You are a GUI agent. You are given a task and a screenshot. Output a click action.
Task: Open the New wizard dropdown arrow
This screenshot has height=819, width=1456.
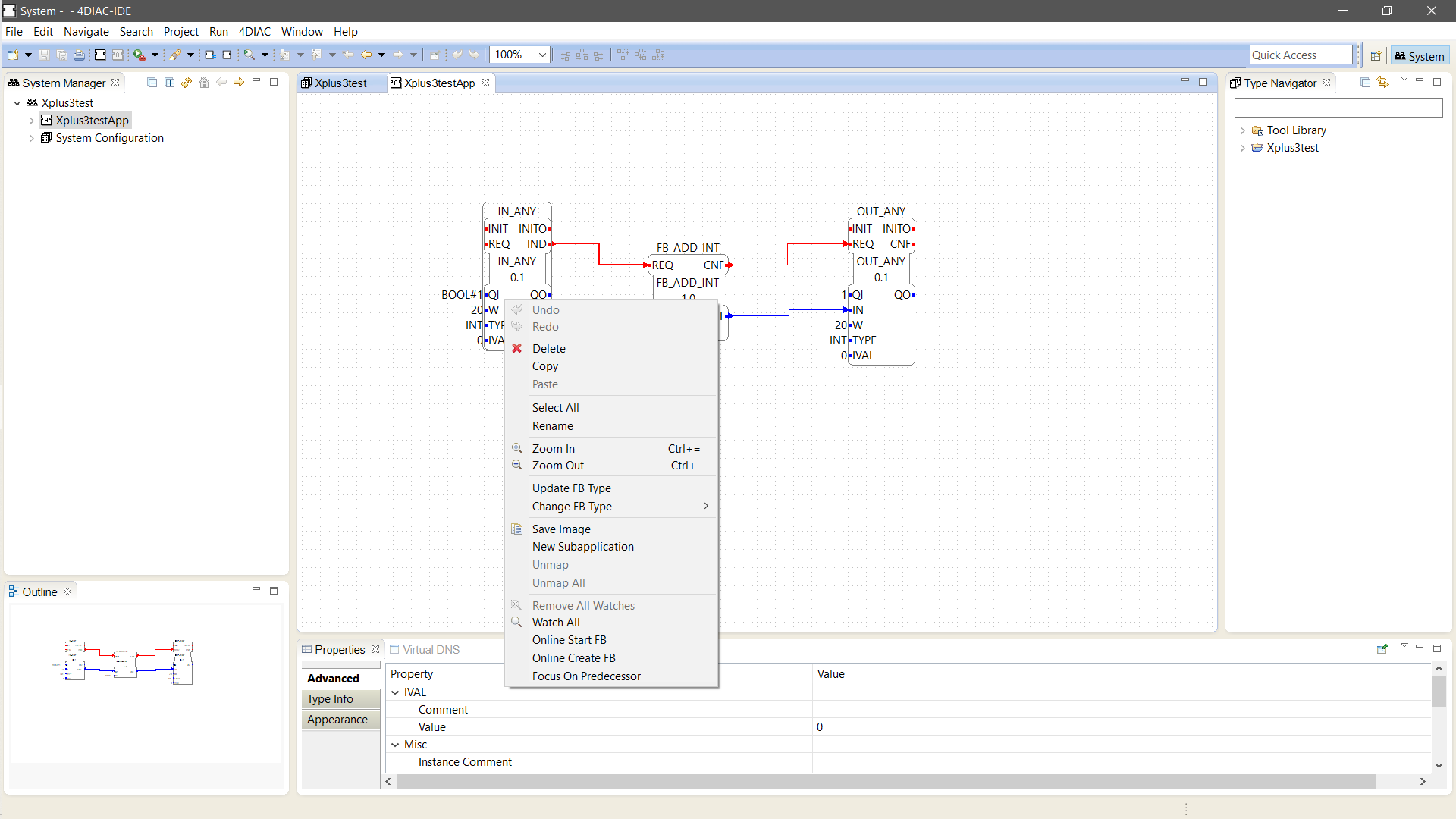point(28,55)
